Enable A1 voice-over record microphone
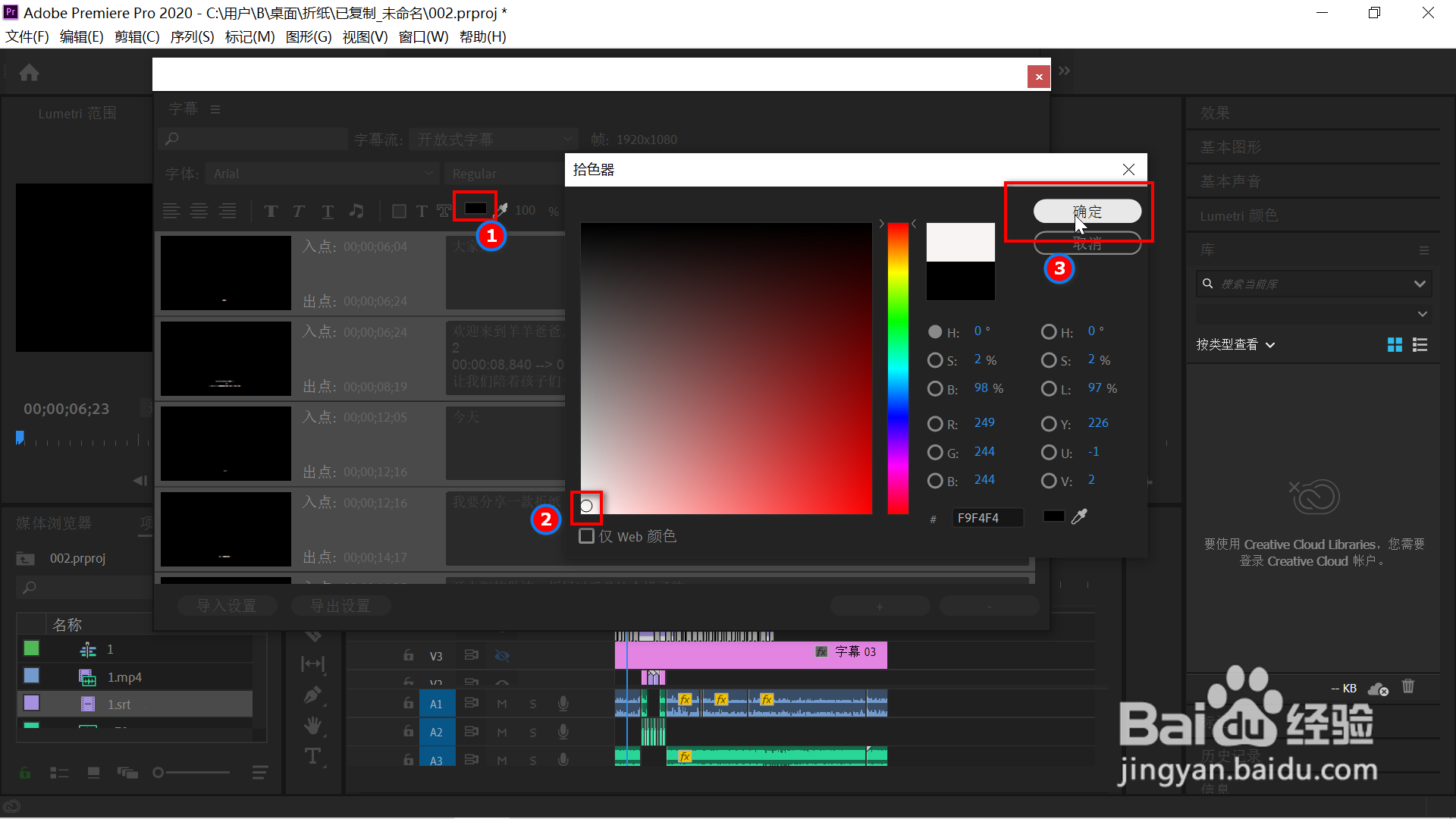Image resolution: width=1456 pixels, height=819 pixels. point(563,704)
